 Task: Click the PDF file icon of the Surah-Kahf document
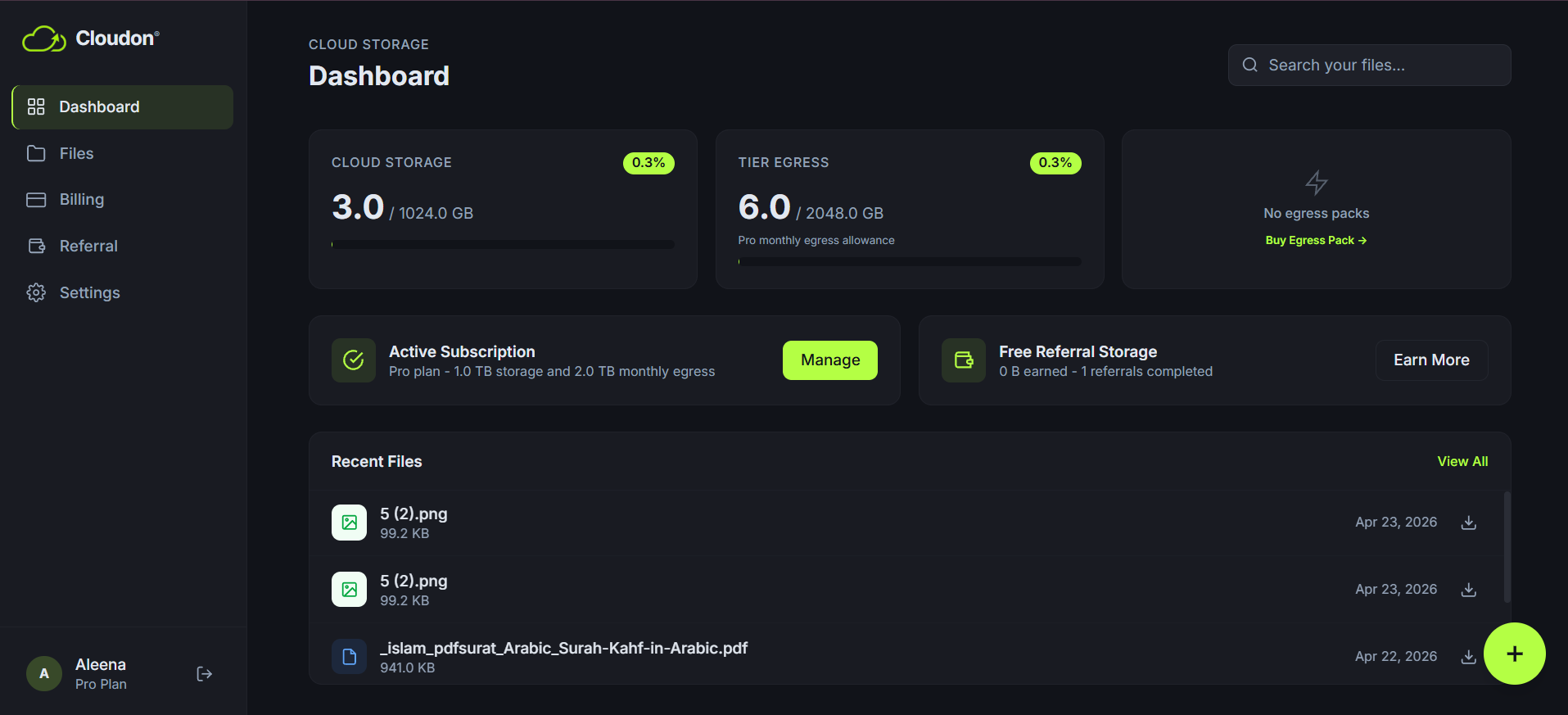click(349, 655)
